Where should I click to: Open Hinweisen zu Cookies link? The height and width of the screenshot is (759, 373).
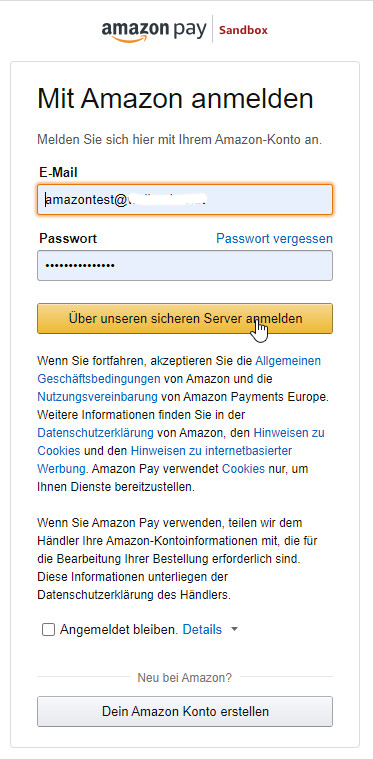pos(289,433)
